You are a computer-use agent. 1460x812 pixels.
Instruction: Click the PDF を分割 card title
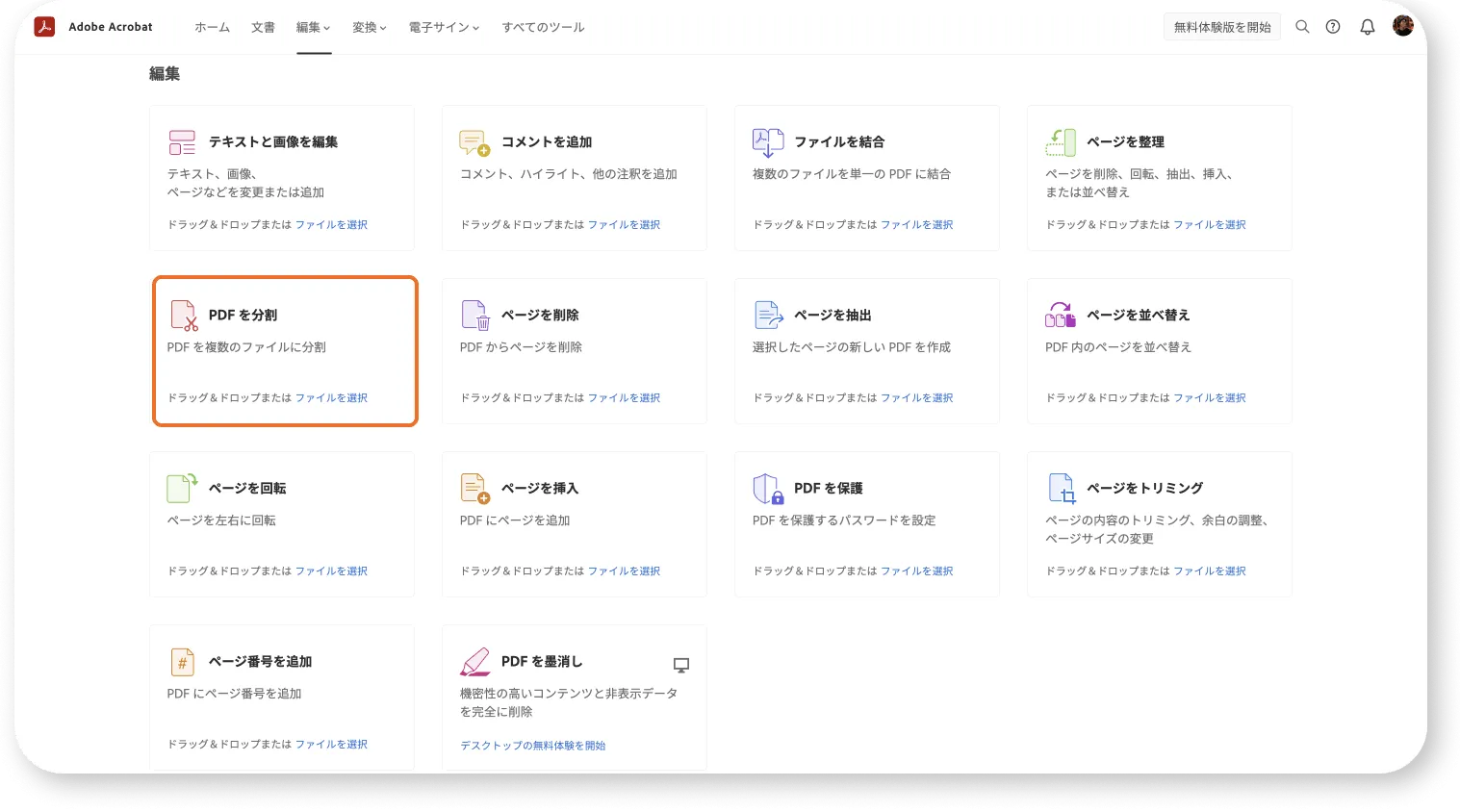[243, 315]
